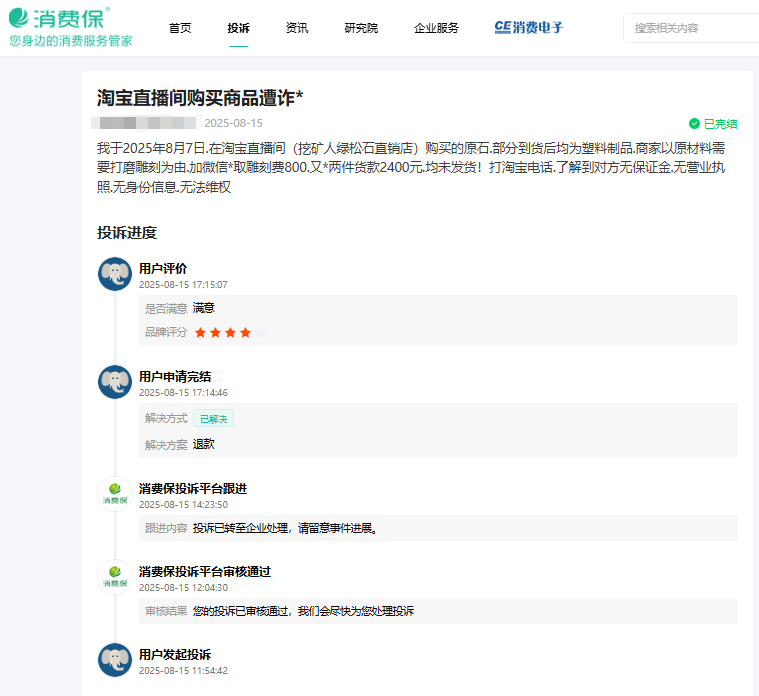Select the 投诉 navigation tab
The height and width of the screenshot is (696, 759).
(239, 28)
